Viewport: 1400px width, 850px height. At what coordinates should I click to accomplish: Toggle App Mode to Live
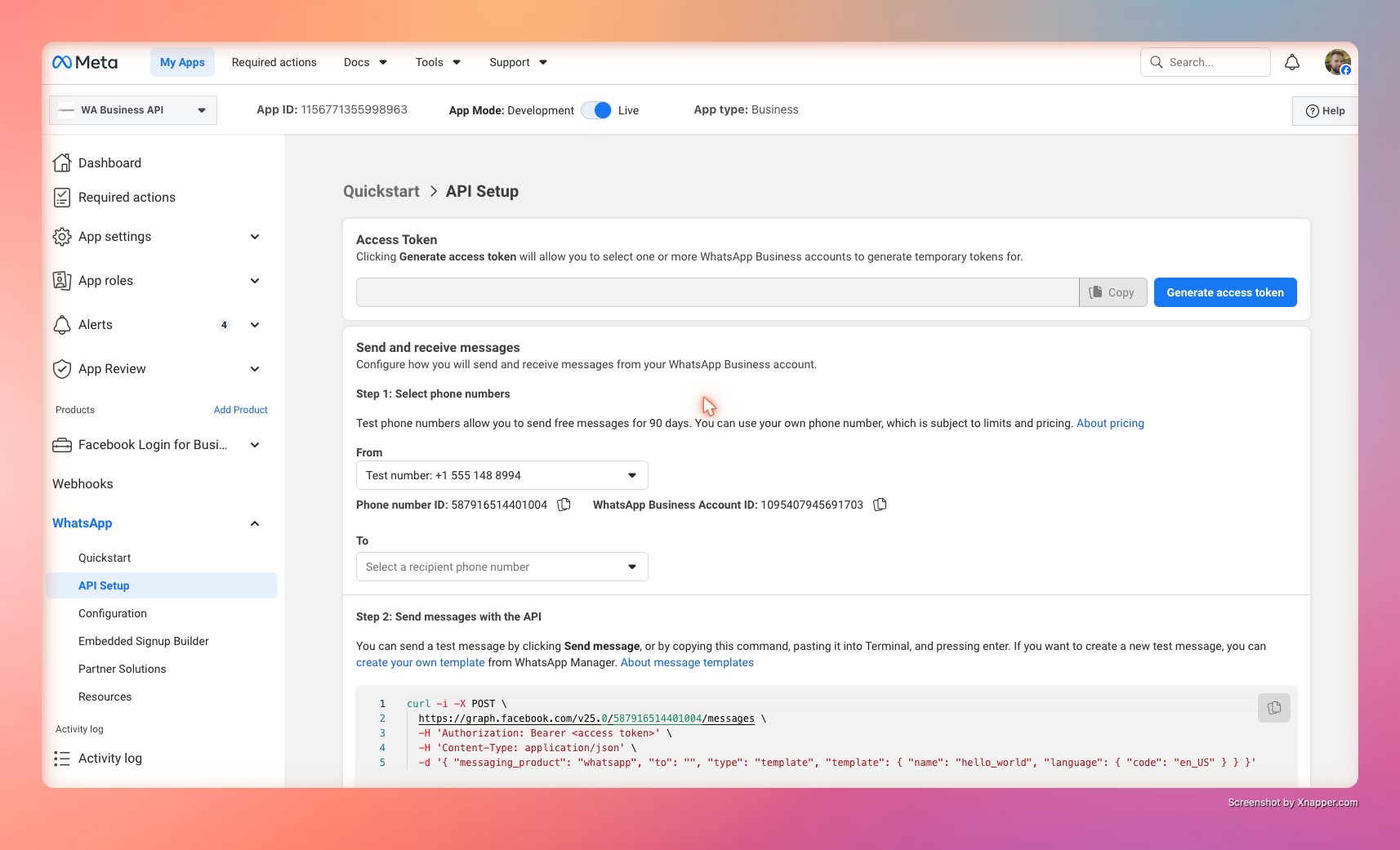[x=596, y=110]
